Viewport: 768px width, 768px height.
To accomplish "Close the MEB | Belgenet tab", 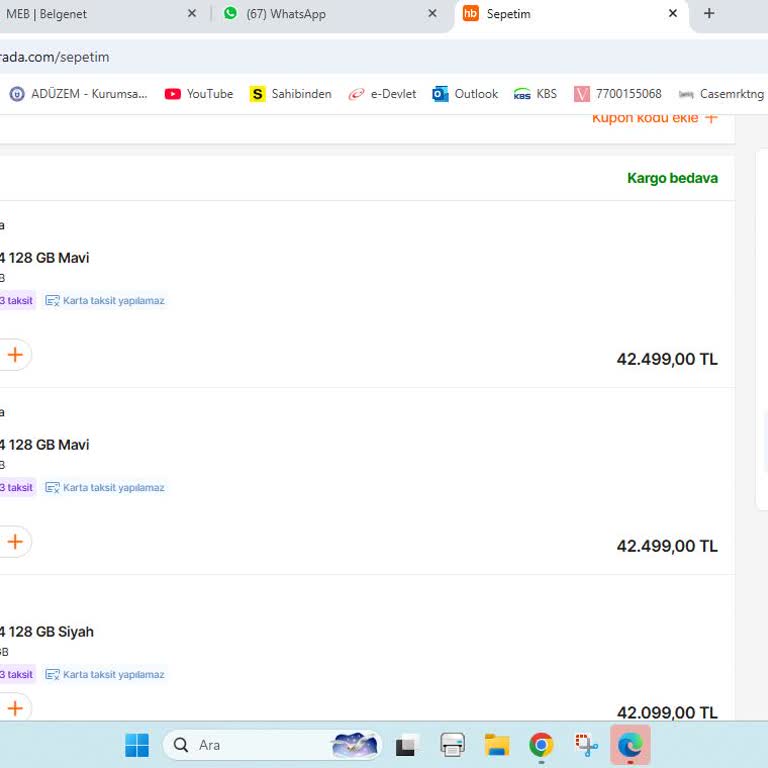I will click(192, 14).
